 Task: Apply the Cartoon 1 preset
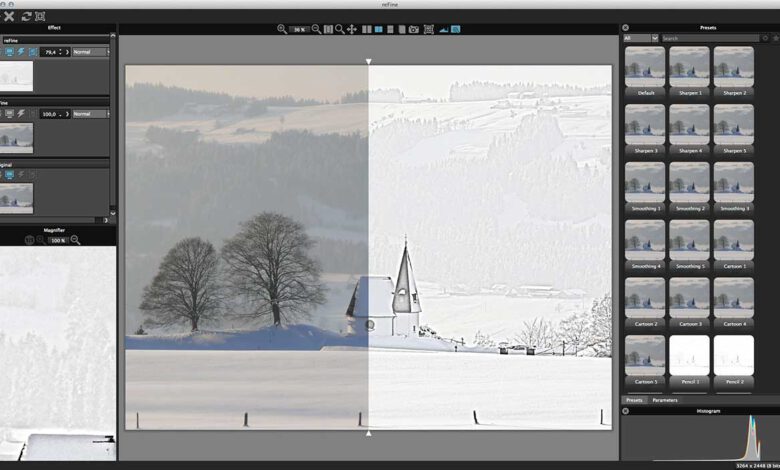click(x=734, y=244)
